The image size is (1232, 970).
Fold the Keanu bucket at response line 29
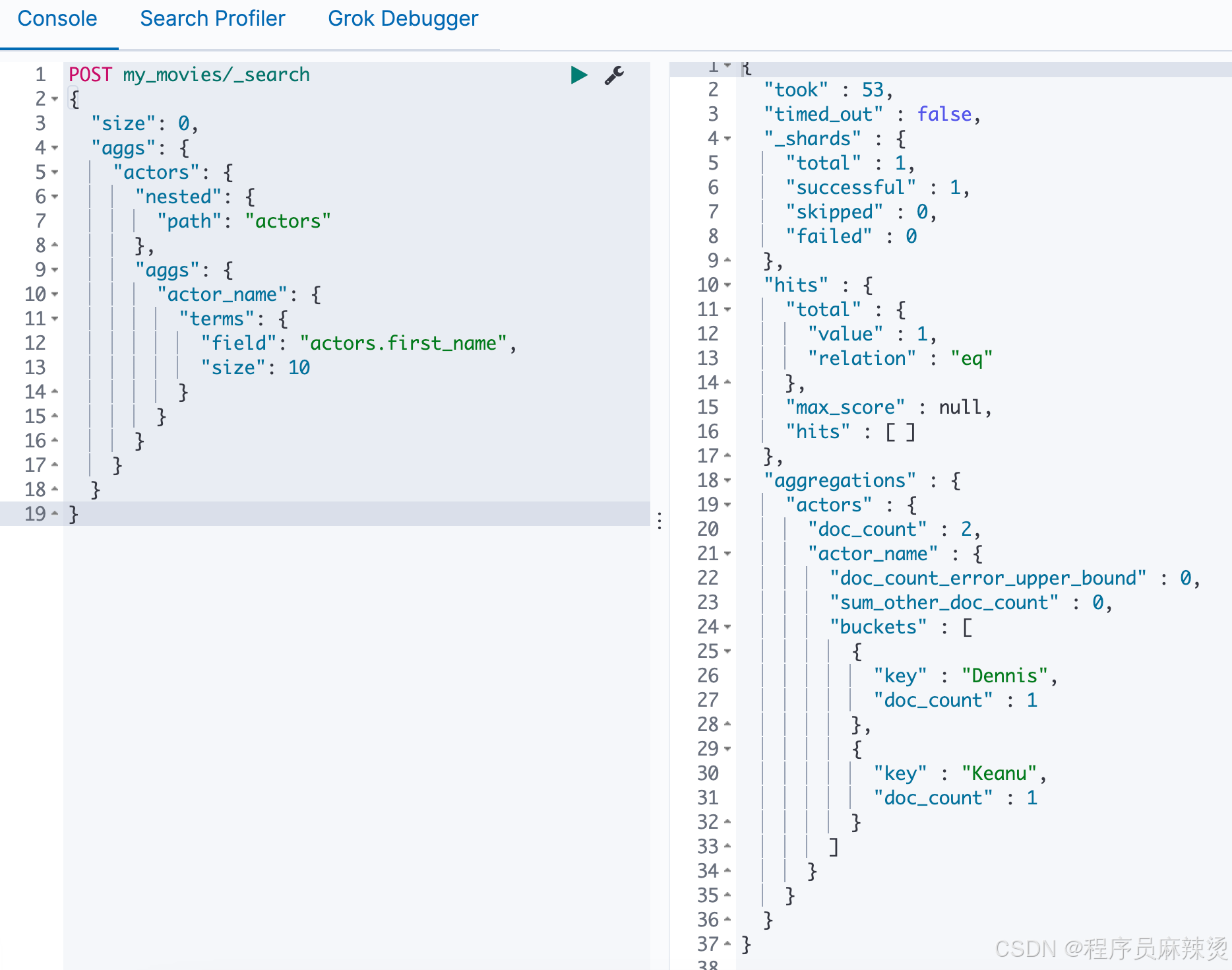(x=728, y=749)
